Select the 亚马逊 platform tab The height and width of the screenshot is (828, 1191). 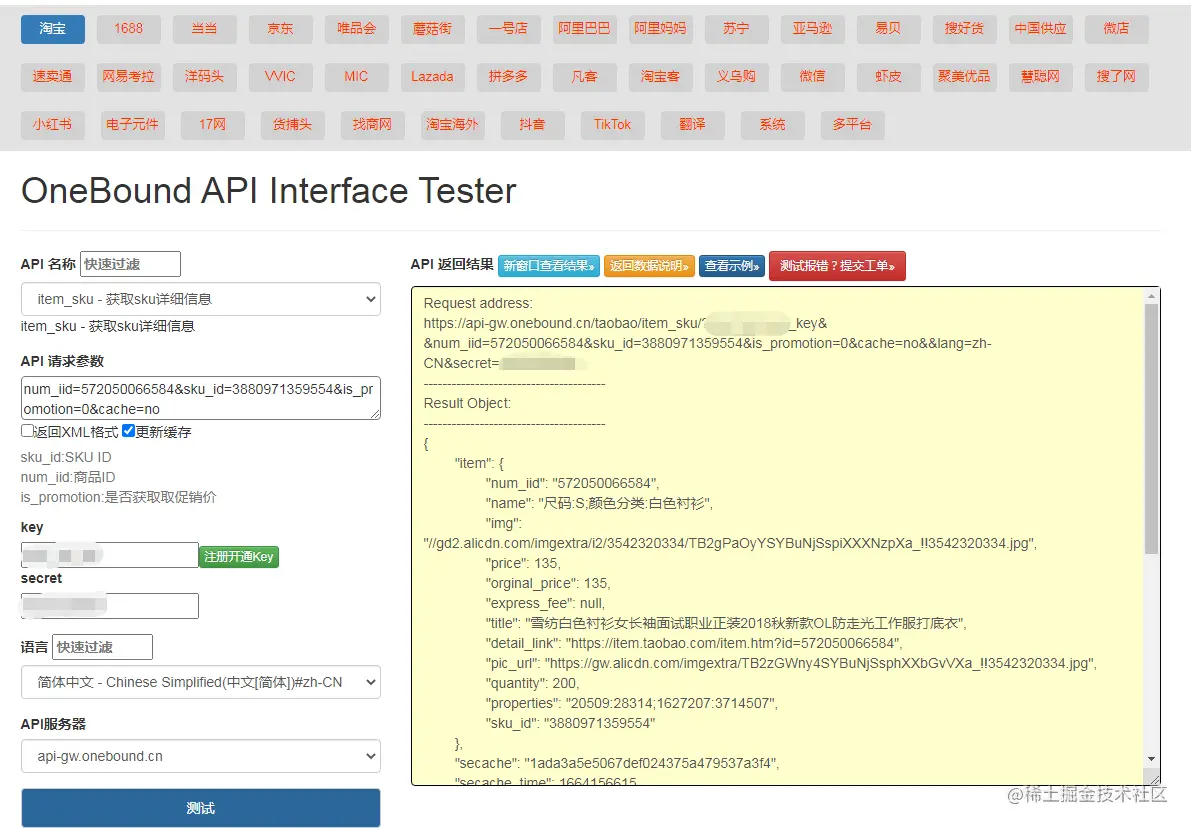click(812, 29)
